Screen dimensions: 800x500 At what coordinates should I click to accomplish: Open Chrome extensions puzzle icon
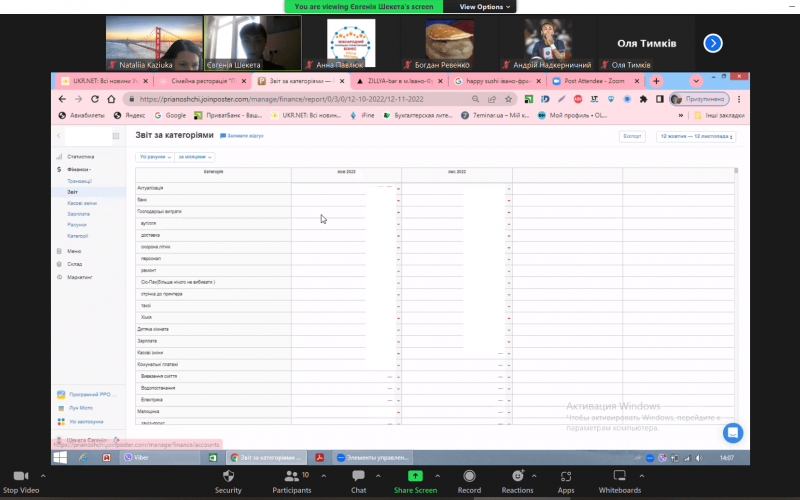(643, 99)
